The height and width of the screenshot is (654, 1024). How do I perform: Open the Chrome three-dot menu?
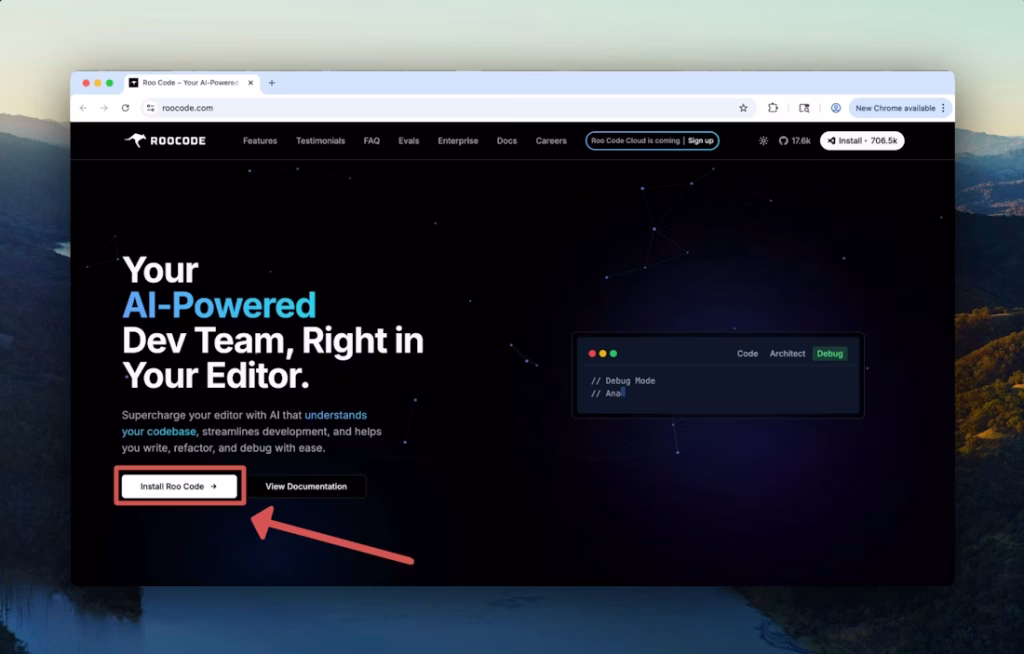[x=943, y=108]
